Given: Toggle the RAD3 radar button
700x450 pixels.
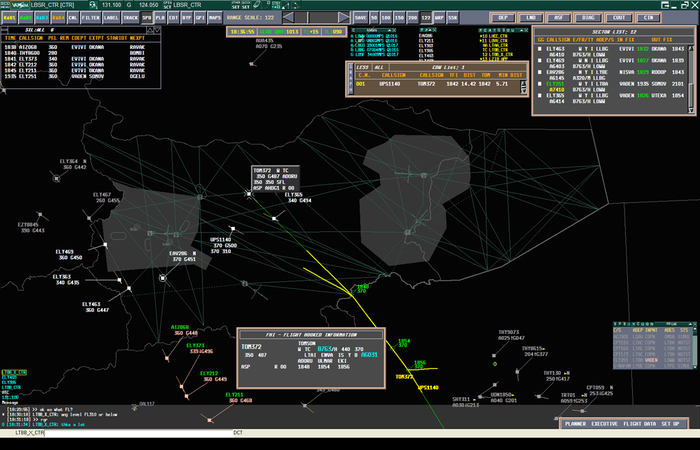Looking at the screenshot, I should pos(42,18).
